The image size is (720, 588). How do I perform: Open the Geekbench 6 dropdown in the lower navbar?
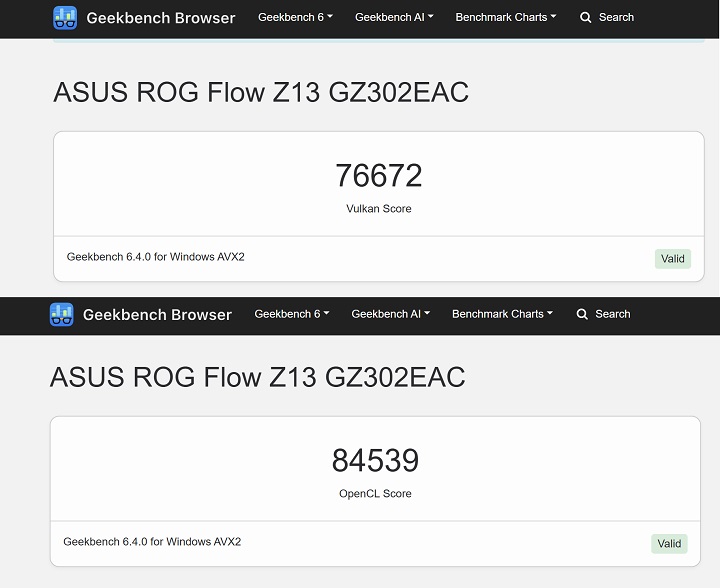pyautogui.click(x=292, y=314)
